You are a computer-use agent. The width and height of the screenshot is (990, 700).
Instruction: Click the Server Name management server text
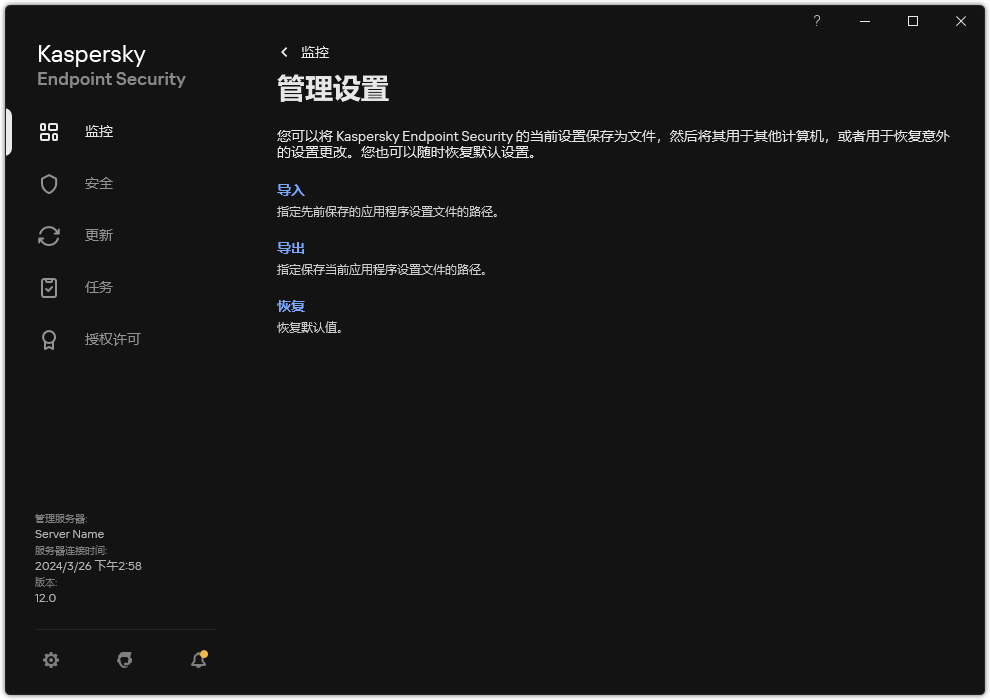click(69, 533)
